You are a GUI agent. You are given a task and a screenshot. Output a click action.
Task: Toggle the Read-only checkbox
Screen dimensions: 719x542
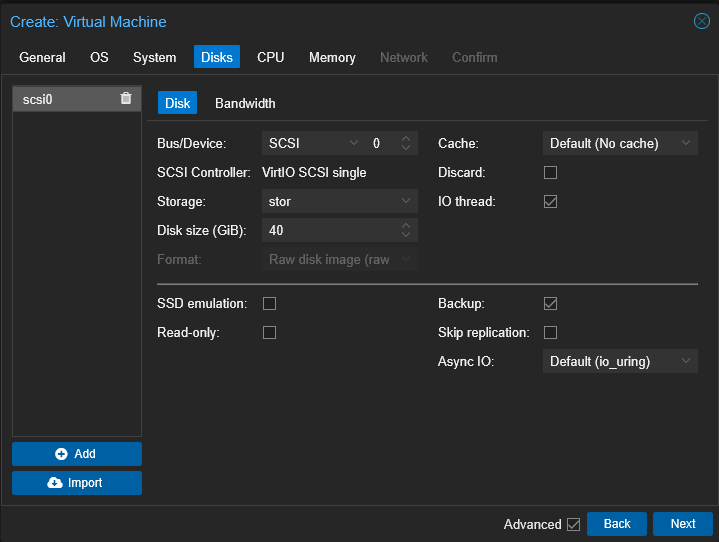click(x=269, y=332)
